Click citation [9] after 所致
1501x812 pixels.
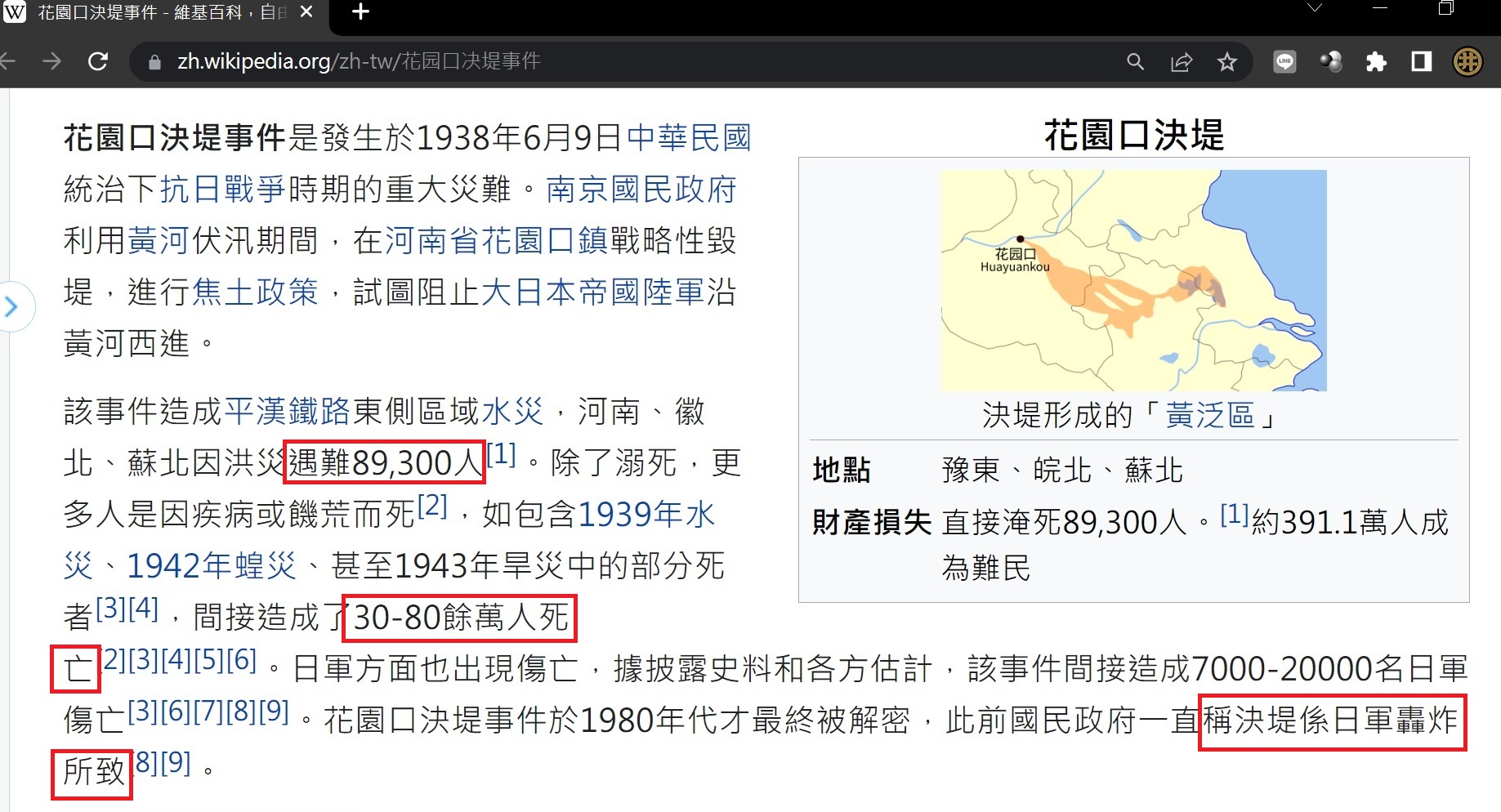point(176,762)
